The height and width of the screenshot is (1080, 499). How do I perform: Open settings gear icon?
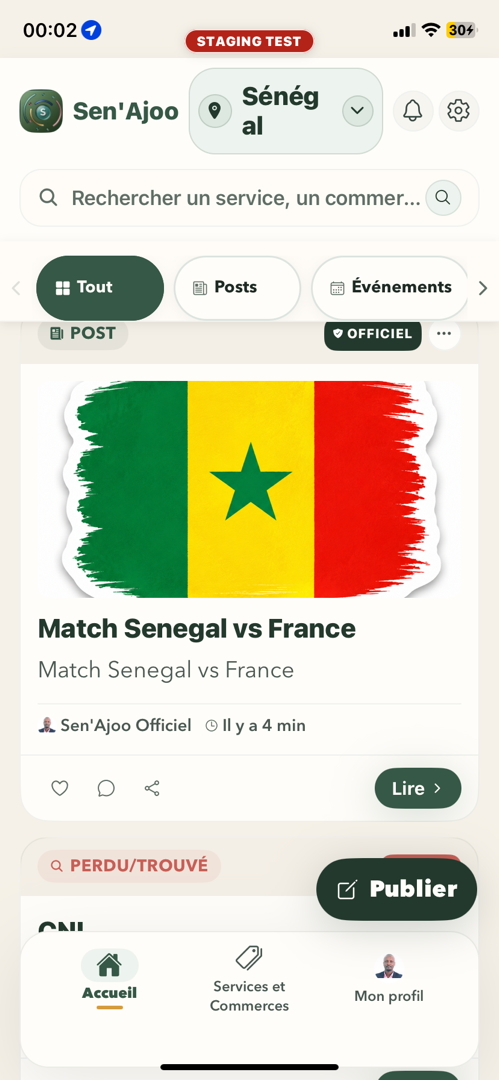[458, 111]
